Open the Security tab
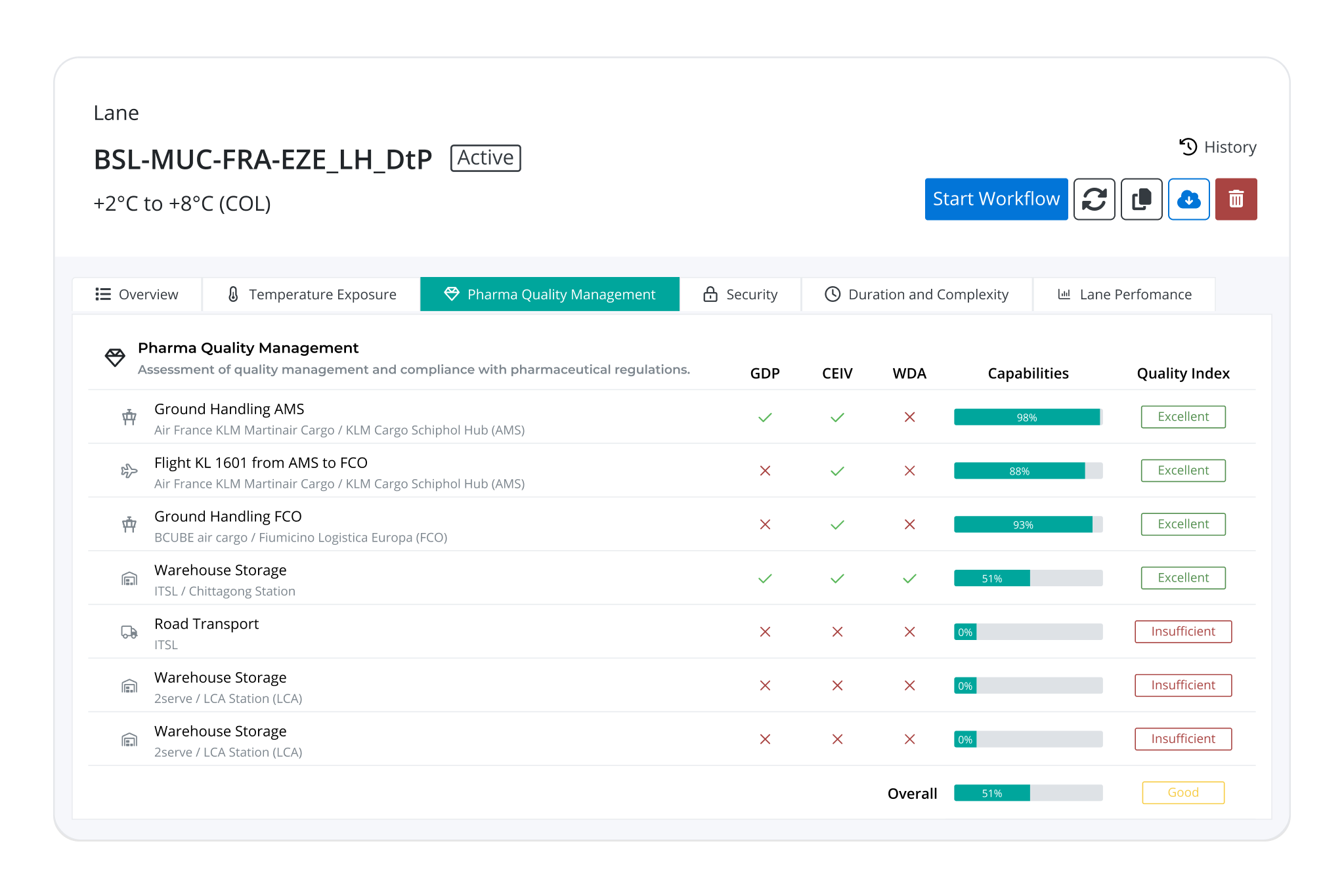The width and height of the screenshot is (1344, 896). coord(740,294)
